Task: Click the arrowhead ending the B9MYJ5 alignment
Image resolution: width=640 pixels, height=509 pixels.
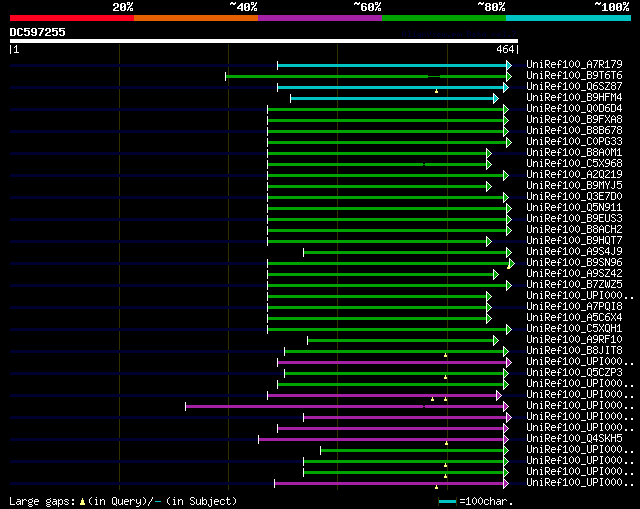Action: pyautogui.click(x=489, y=187)
